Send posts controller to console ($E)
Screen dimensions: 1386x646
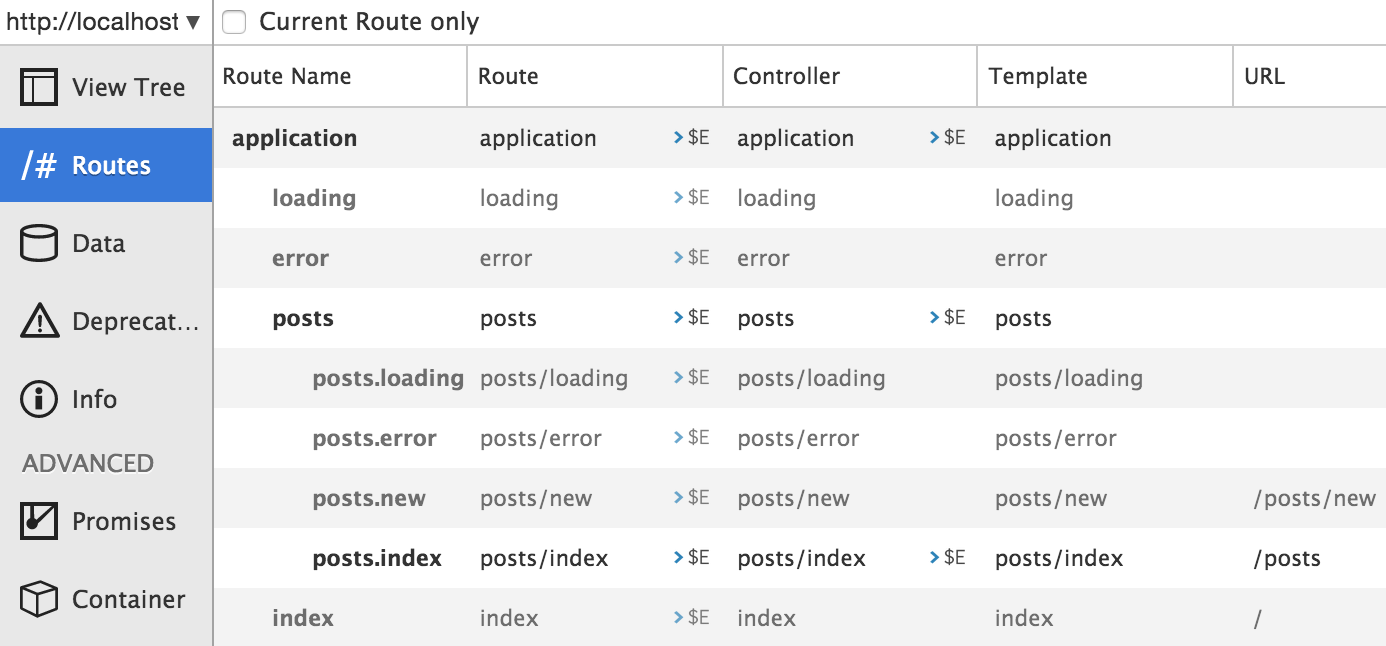(948, 318)
